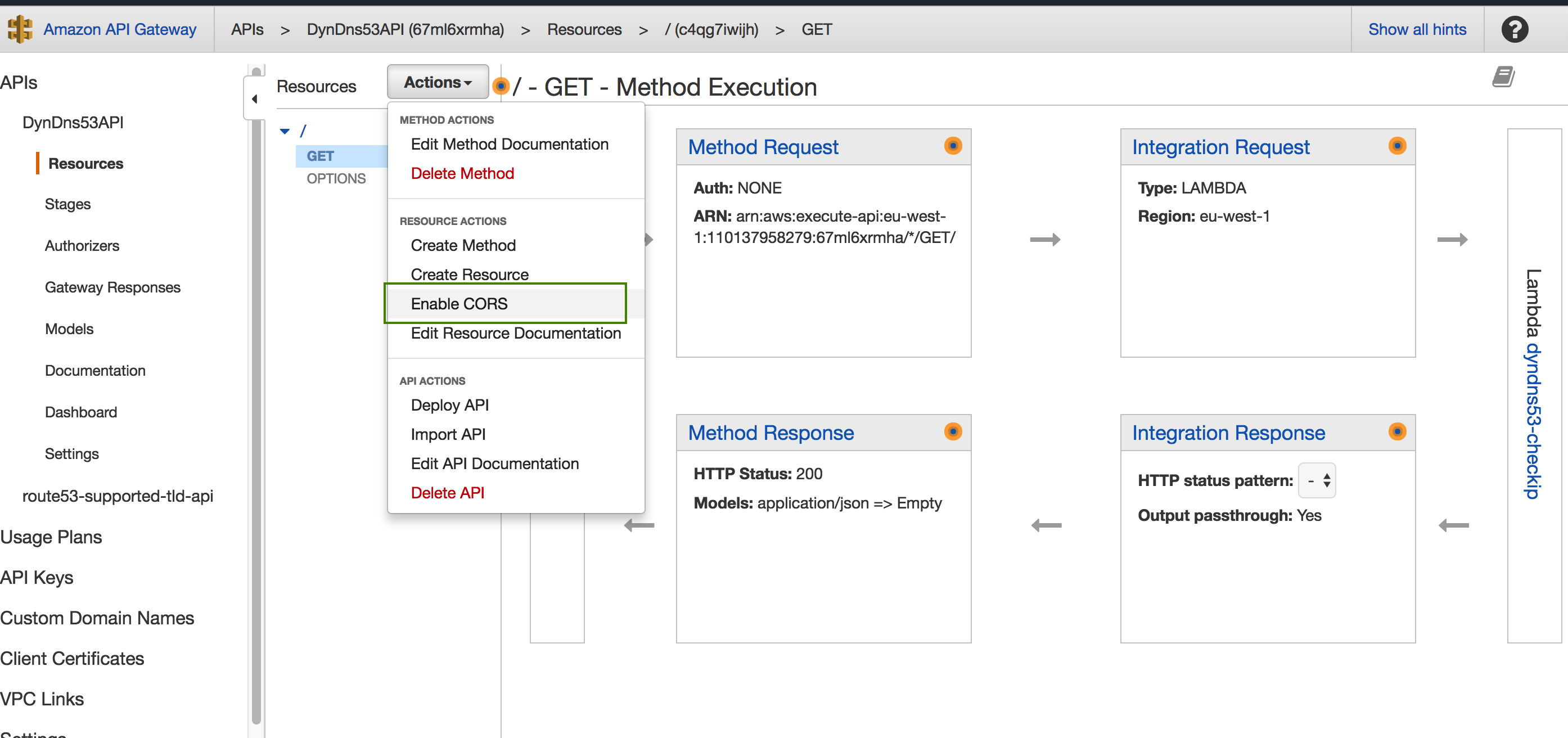
Task: Click the hint dot on Method Response
Action: 952,431
